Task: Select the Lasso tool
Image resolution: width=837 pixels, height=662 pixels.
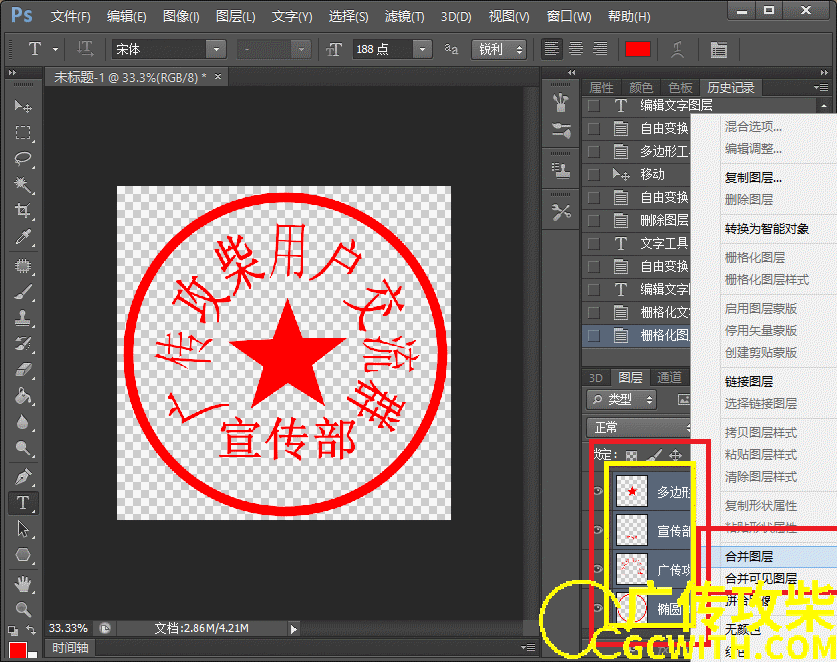Action: [23, 159]
